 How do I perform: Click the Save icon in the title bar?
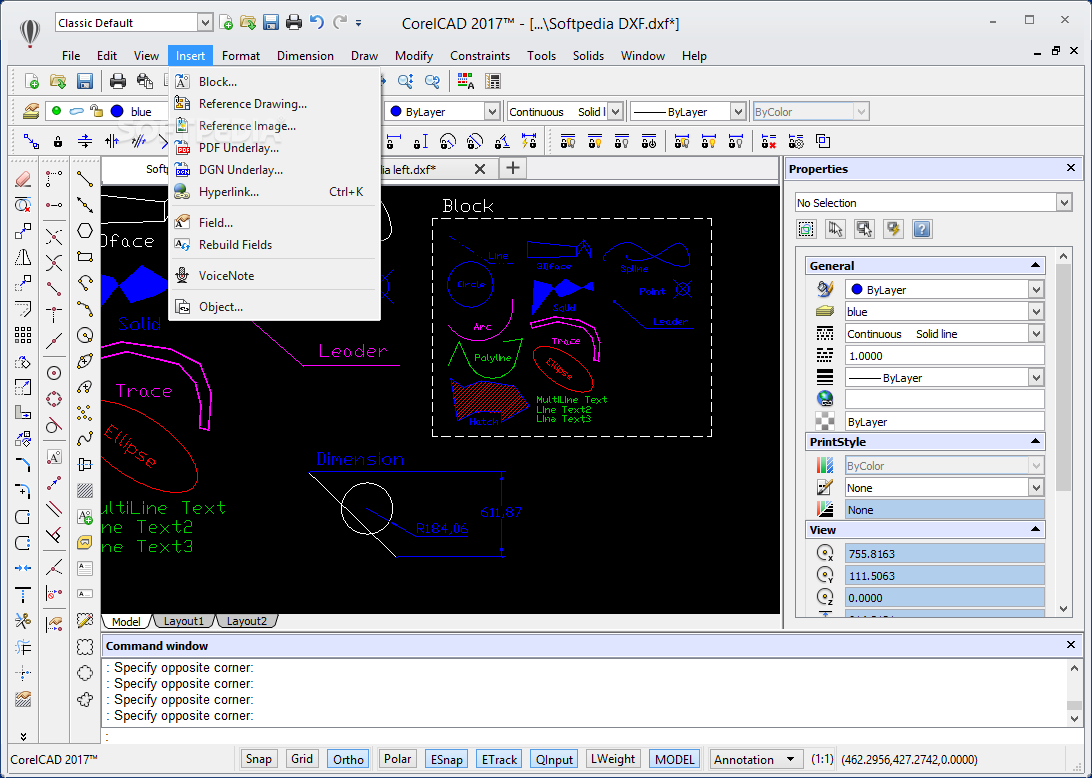pyautogui.click(x=271, y=22)
